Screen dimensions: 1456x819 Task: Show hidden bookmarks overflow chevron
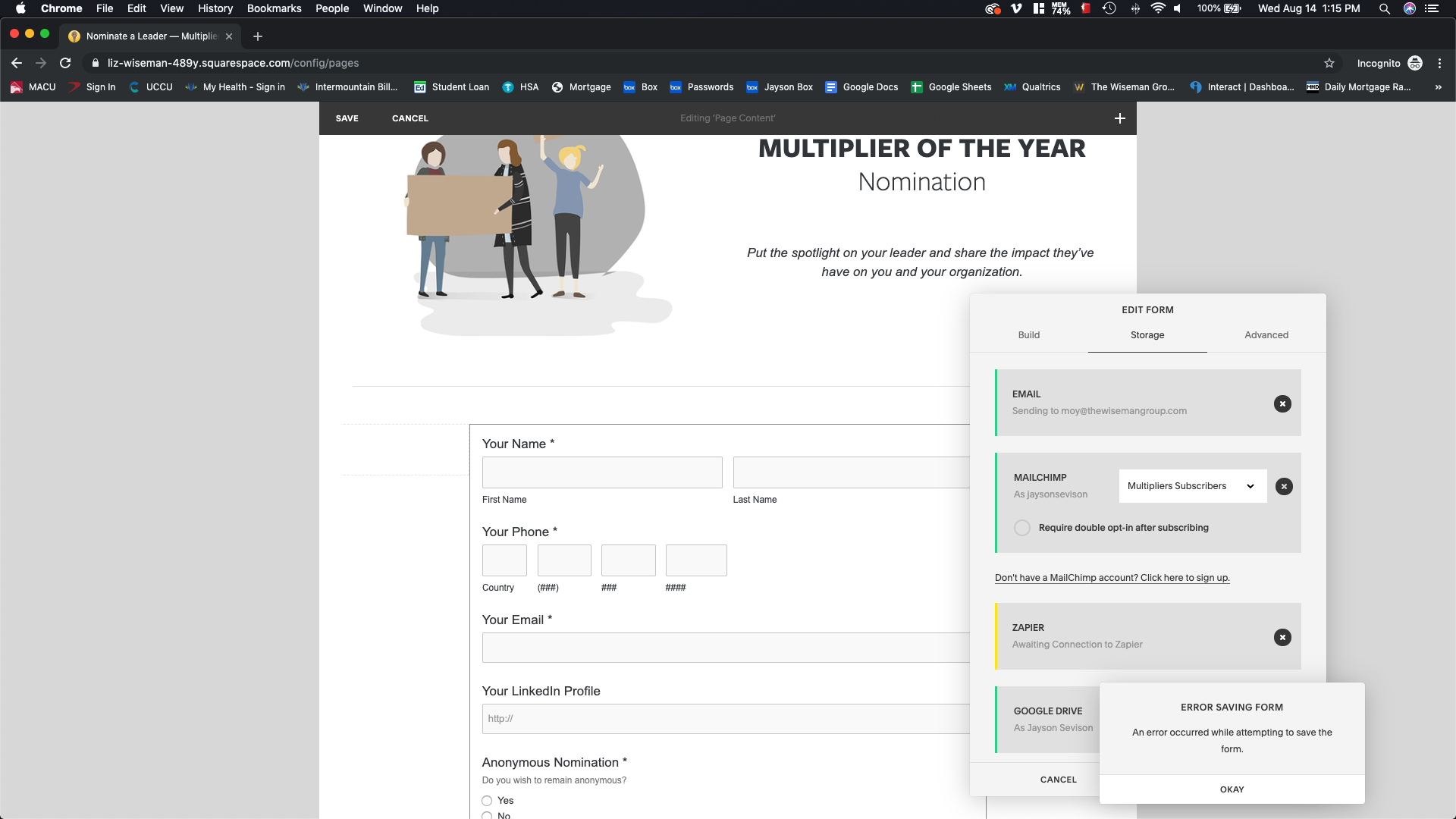click(1438, 87)
